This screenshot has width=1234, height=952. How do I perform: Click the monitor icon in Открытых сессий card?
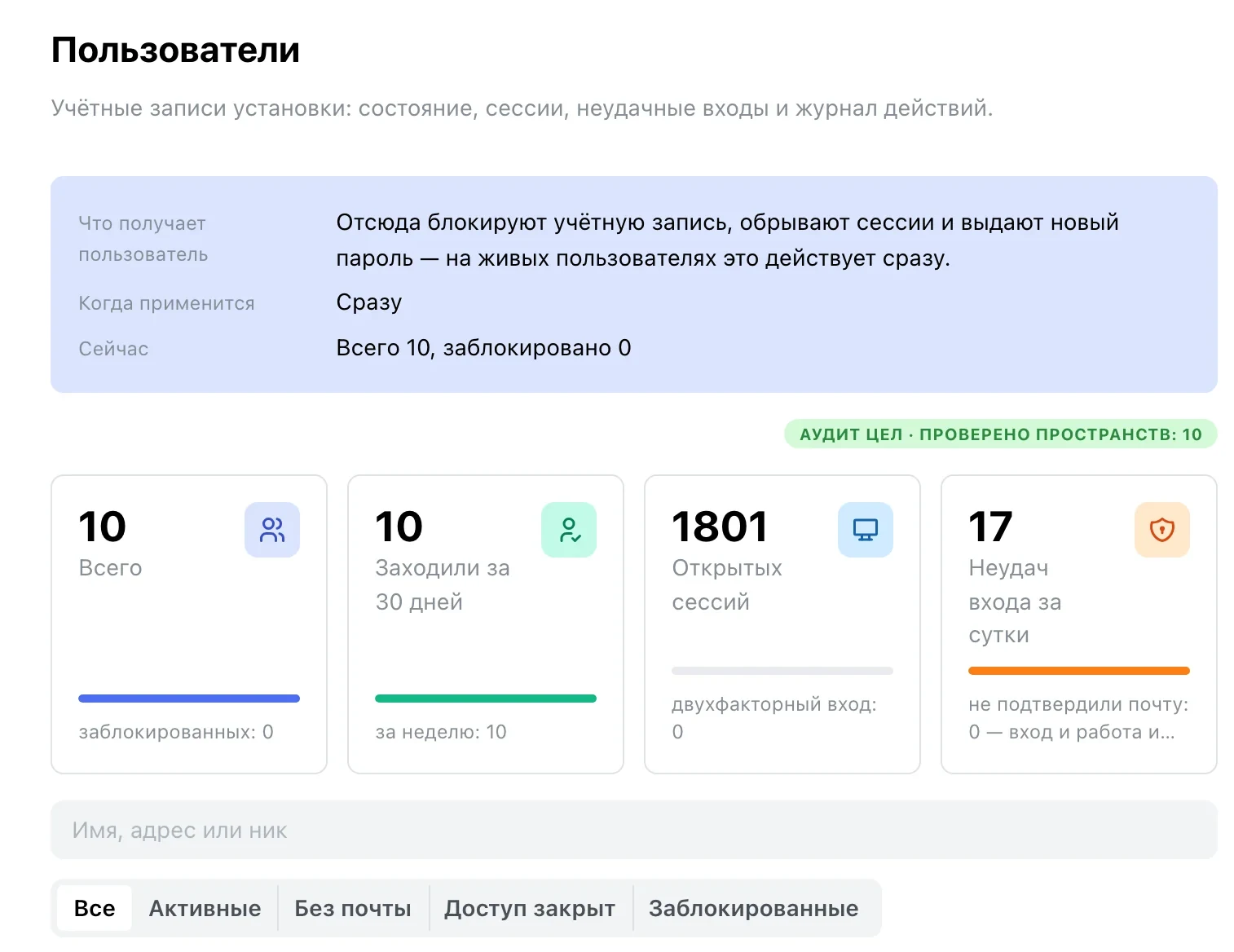coord(866,530)
